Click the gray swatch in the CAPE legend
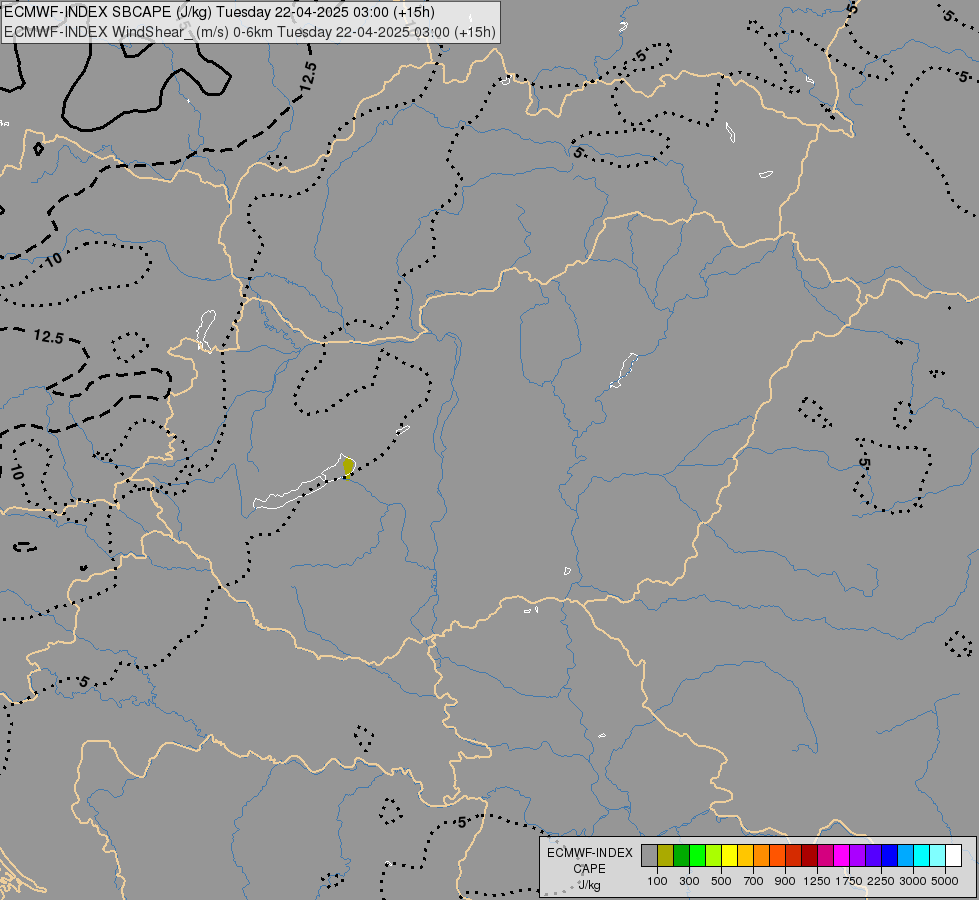 (x=649, y=856)
